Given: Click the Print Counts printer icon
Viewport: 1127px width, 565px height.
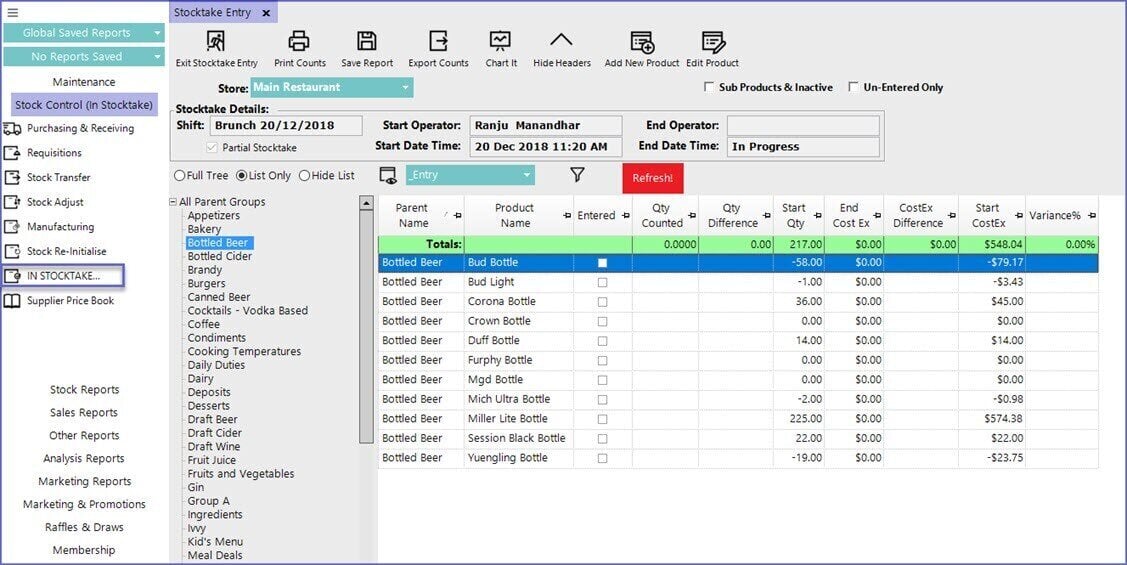Looking at the screenshot, I should pyautogui.click(x=299, y=42).
